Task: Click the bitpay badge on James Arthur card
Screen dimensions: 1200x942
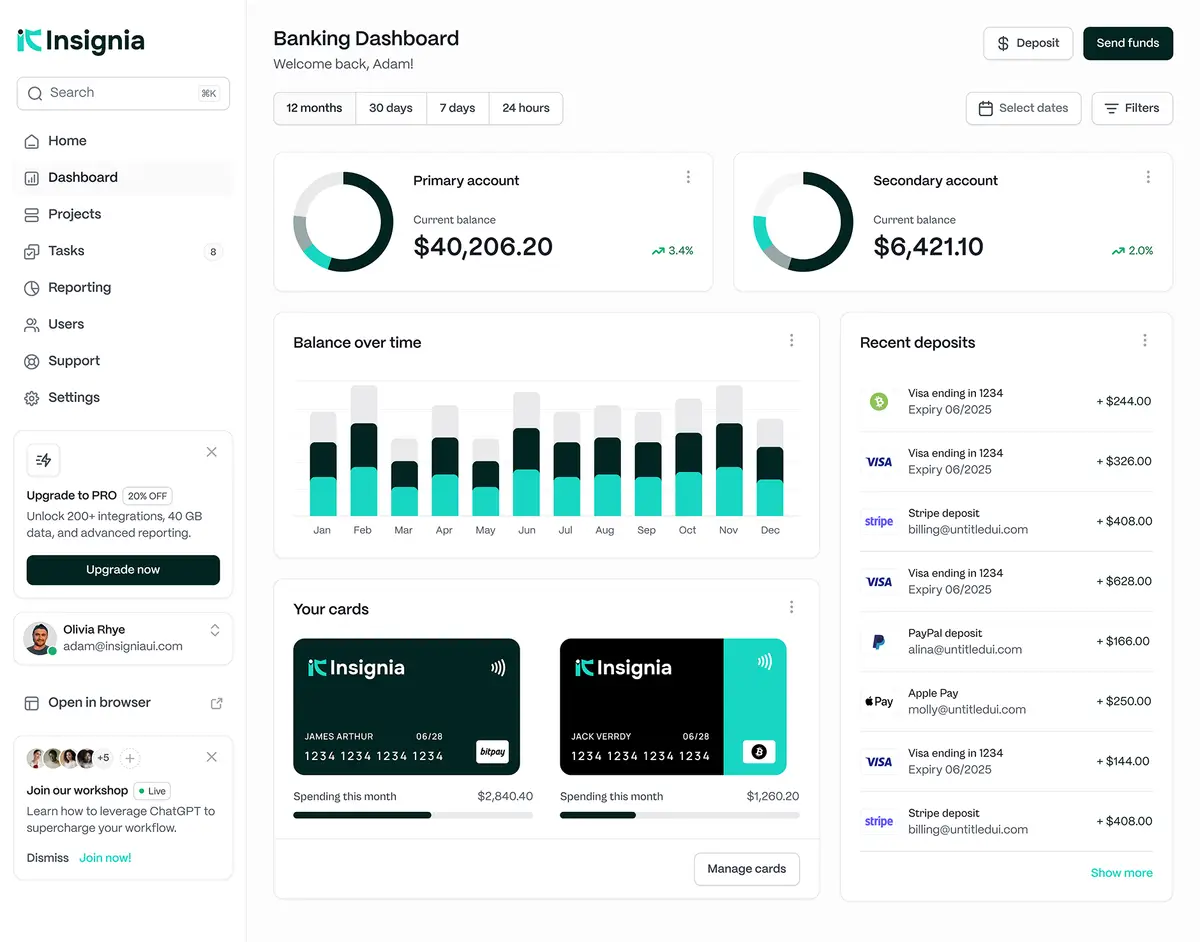Action: [492, 751]
